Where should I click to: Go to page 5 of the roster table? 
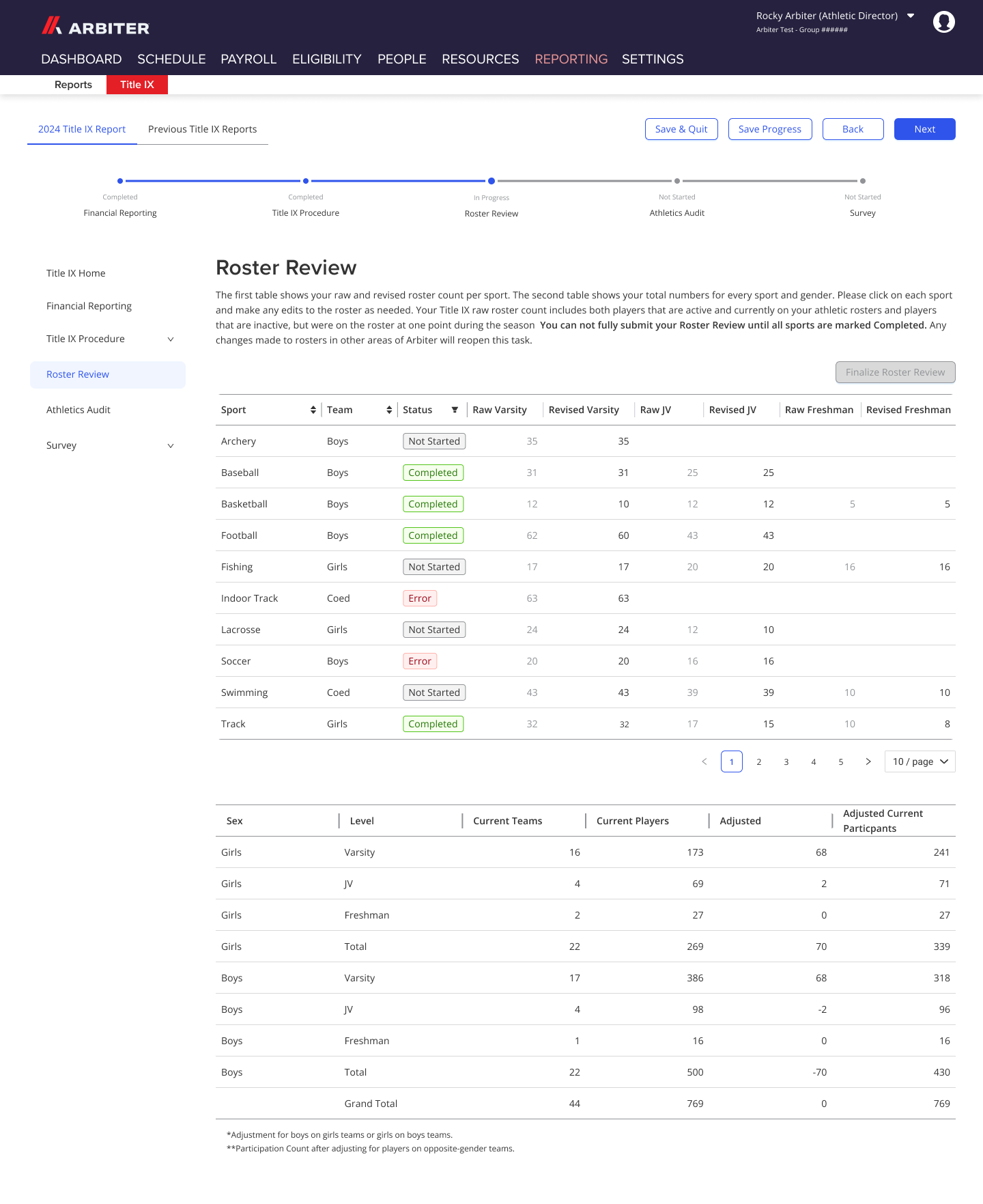point(841,761)
